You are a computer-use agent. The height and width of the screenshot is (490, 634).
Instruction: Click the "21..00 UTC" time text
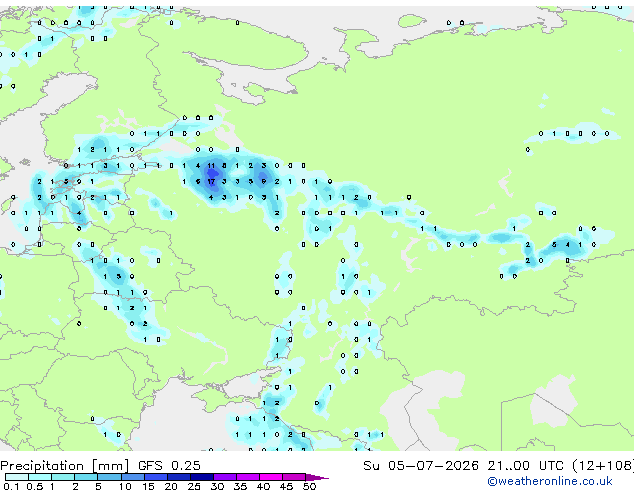525,466
